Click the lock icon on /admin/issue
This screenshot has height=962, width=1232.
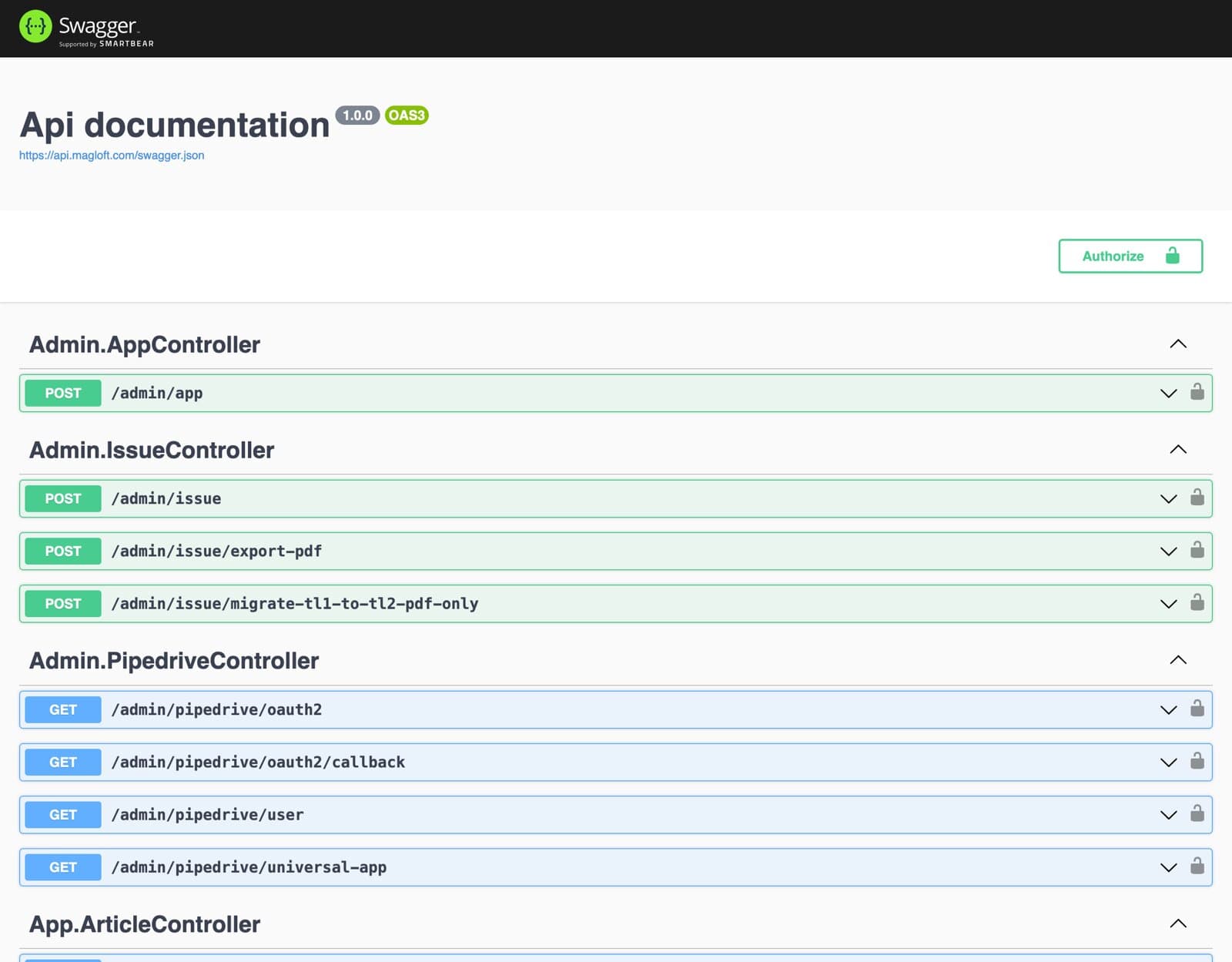click(x=1197, y=497)
